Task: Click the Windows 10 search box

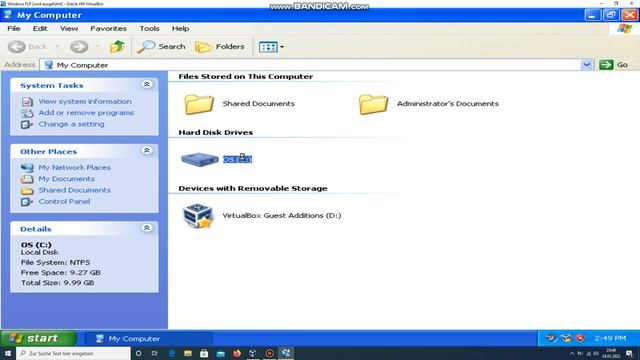Action: (73, 353)
